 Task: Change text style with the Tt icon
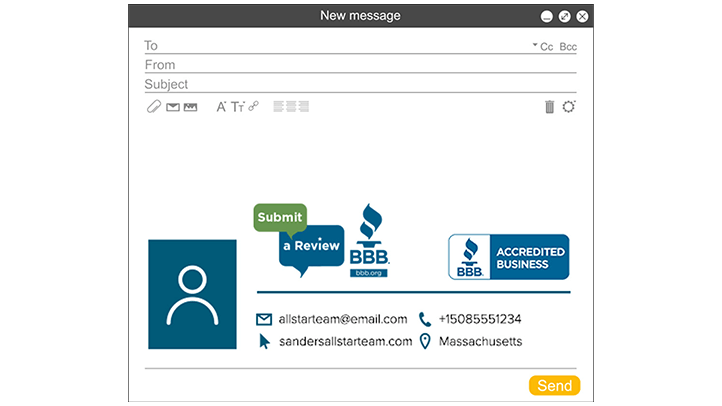(238, 107)
